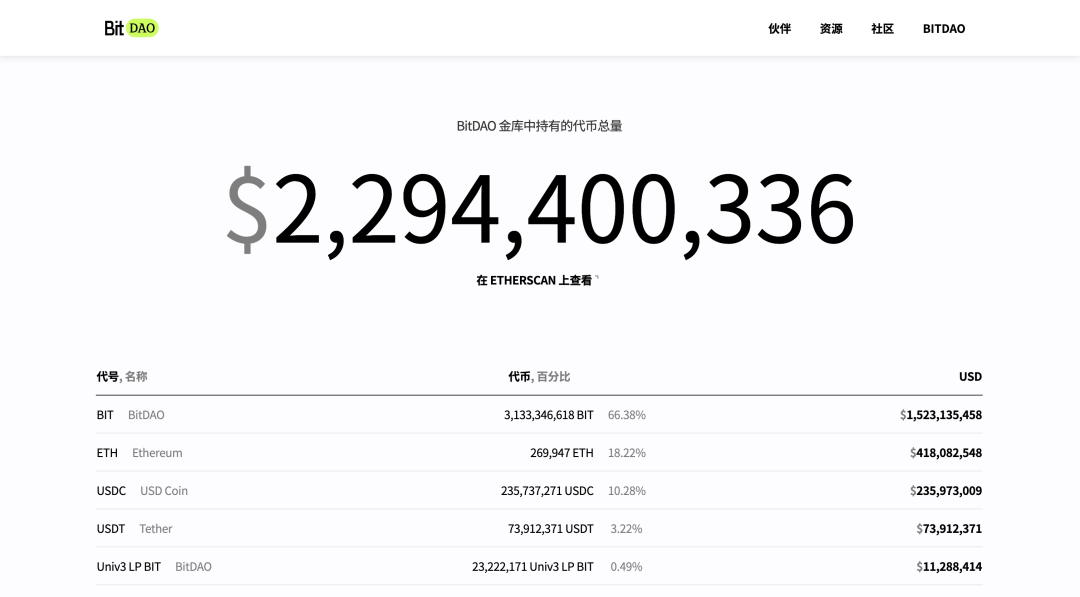
Task: Click the 269,947 ETH amount
Action: tap(561, 453)
